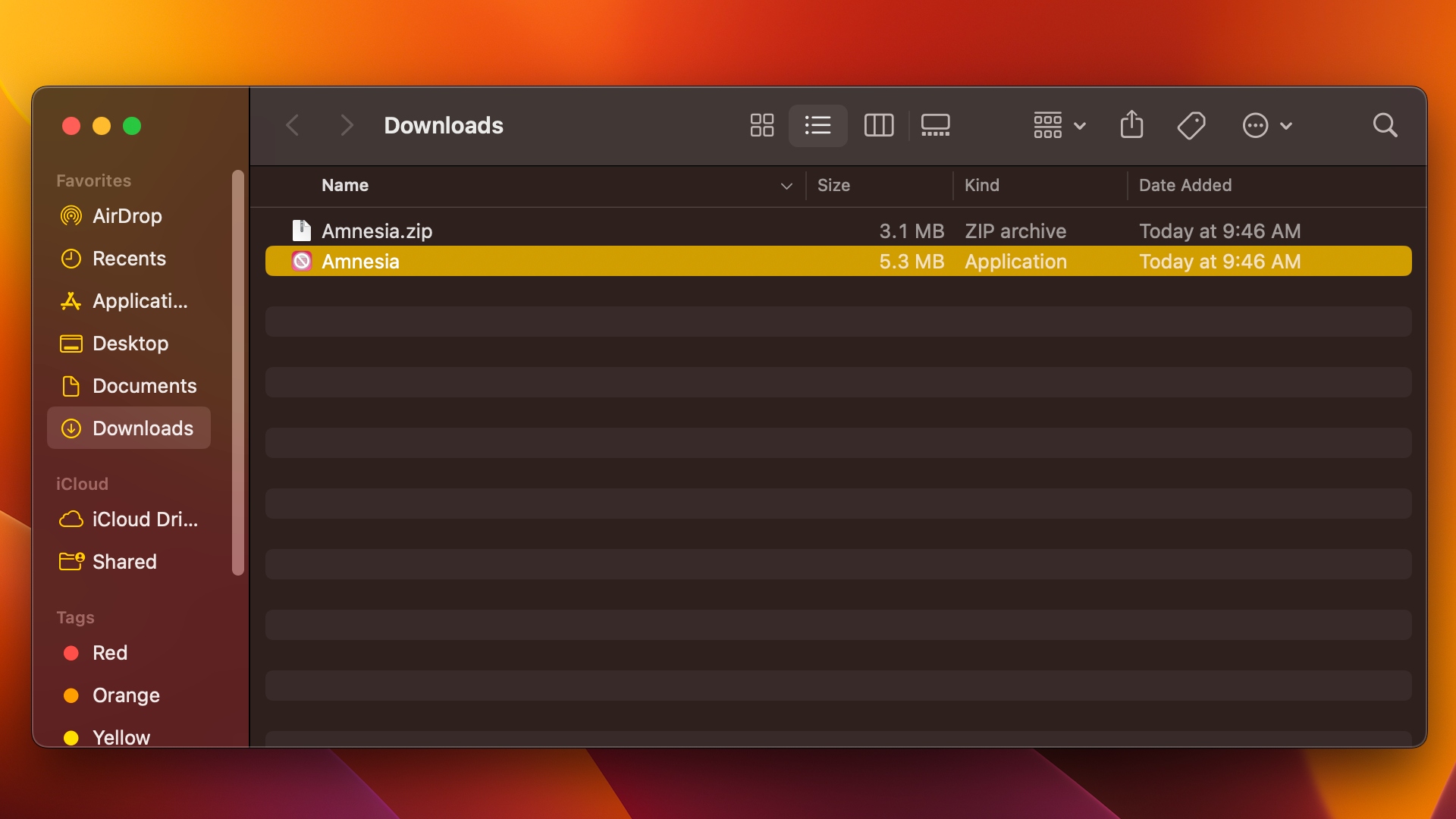Screen dimensions: 1456x819
Task: Switch to icon grid view
Action: pyautogui.click(x=761, y=125)
